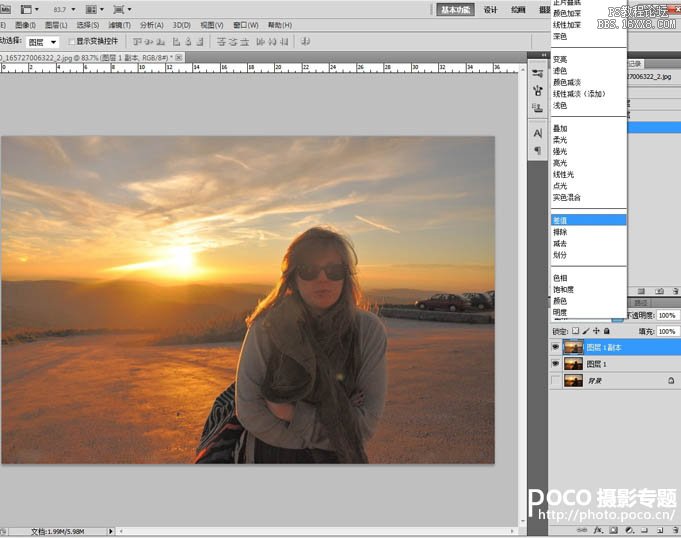
Task: Click the align left edges icon
Action: (176, 42)
